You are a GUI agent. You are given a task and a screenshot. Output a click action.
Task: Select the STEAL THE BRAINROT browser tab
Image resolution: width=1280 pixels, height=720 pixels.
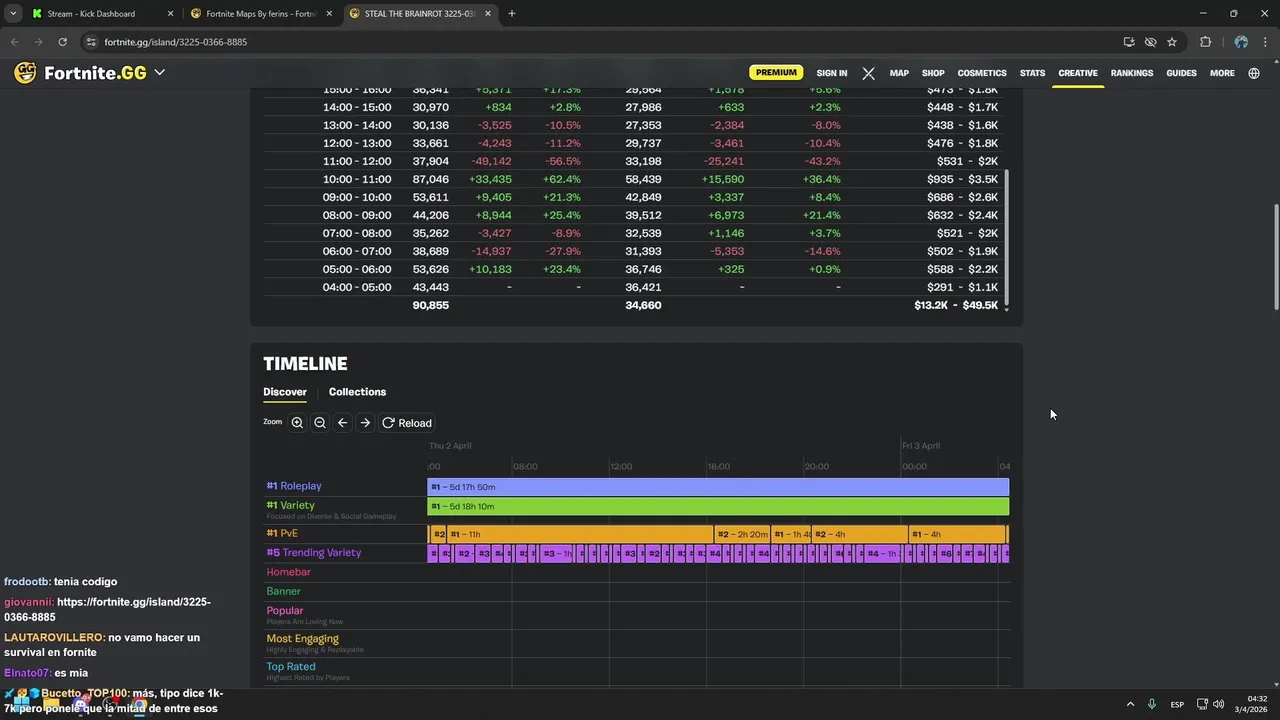point(420,14)
